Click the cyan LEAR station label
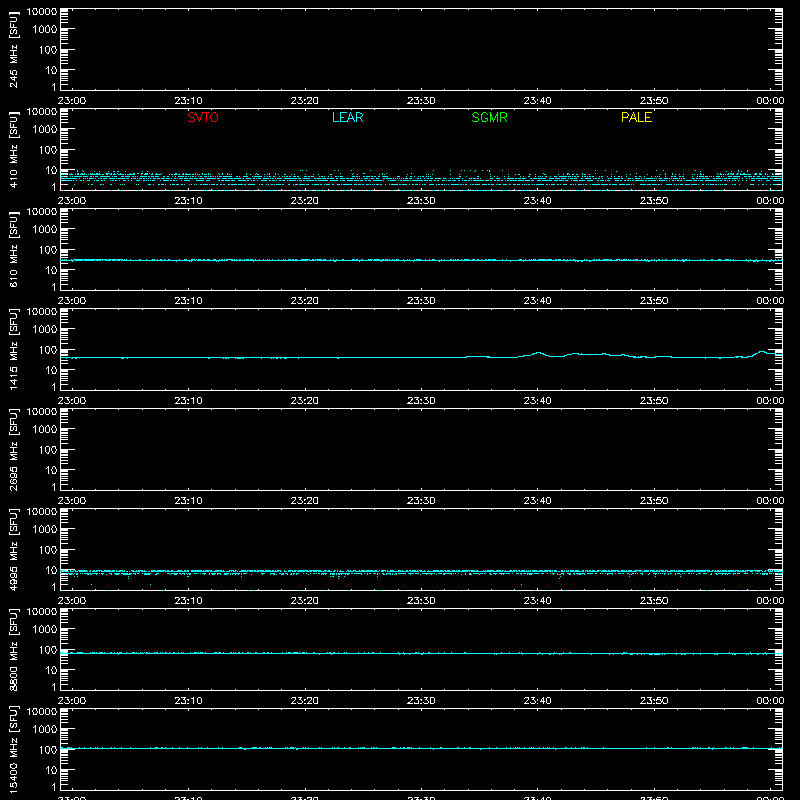 (x=347, y=117)
